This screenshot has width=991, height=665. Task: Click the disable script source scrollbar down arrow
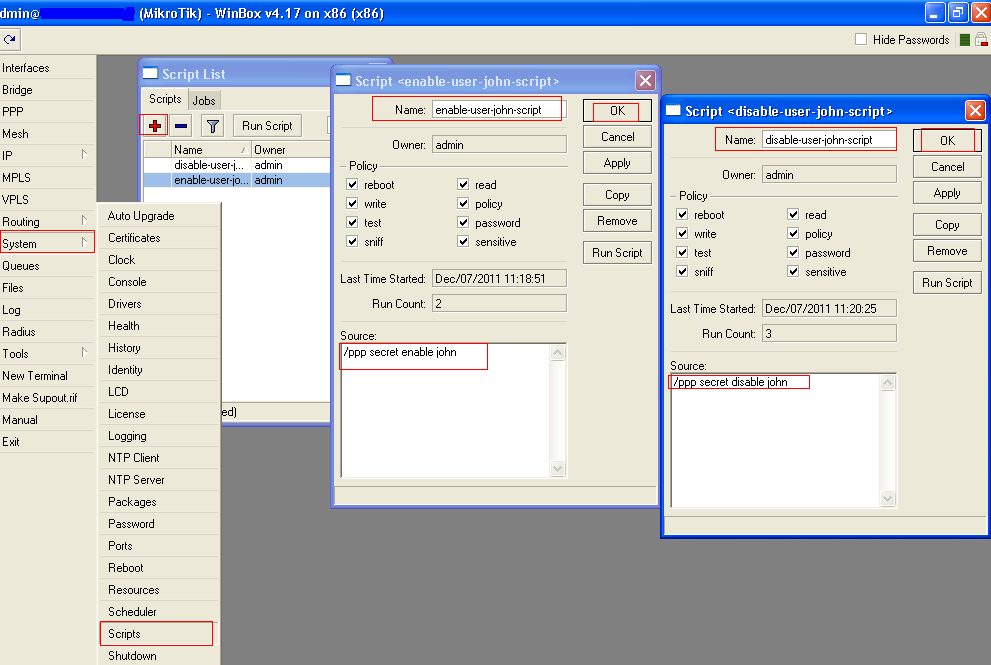(x=887, y=499)
